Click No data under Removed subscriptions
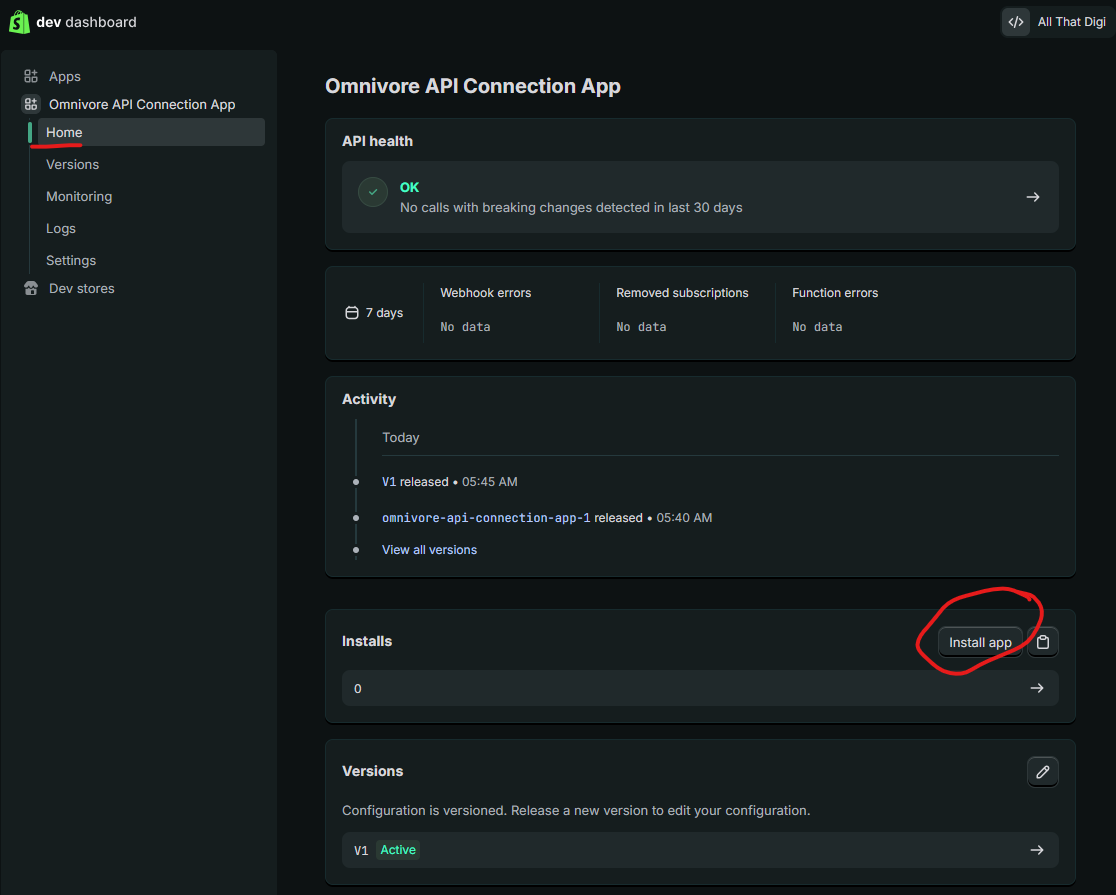The image size is (1116, 895). coord(641,327)
